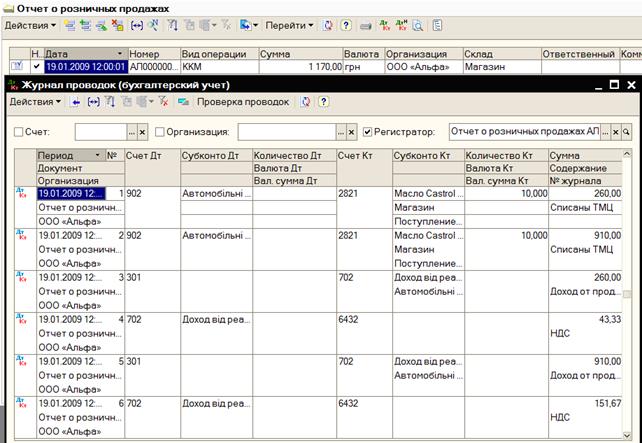The width and height of the screenshot is (642, 443).
Task: Enable the Организация filter checkbox
Action: pos(159,131)
